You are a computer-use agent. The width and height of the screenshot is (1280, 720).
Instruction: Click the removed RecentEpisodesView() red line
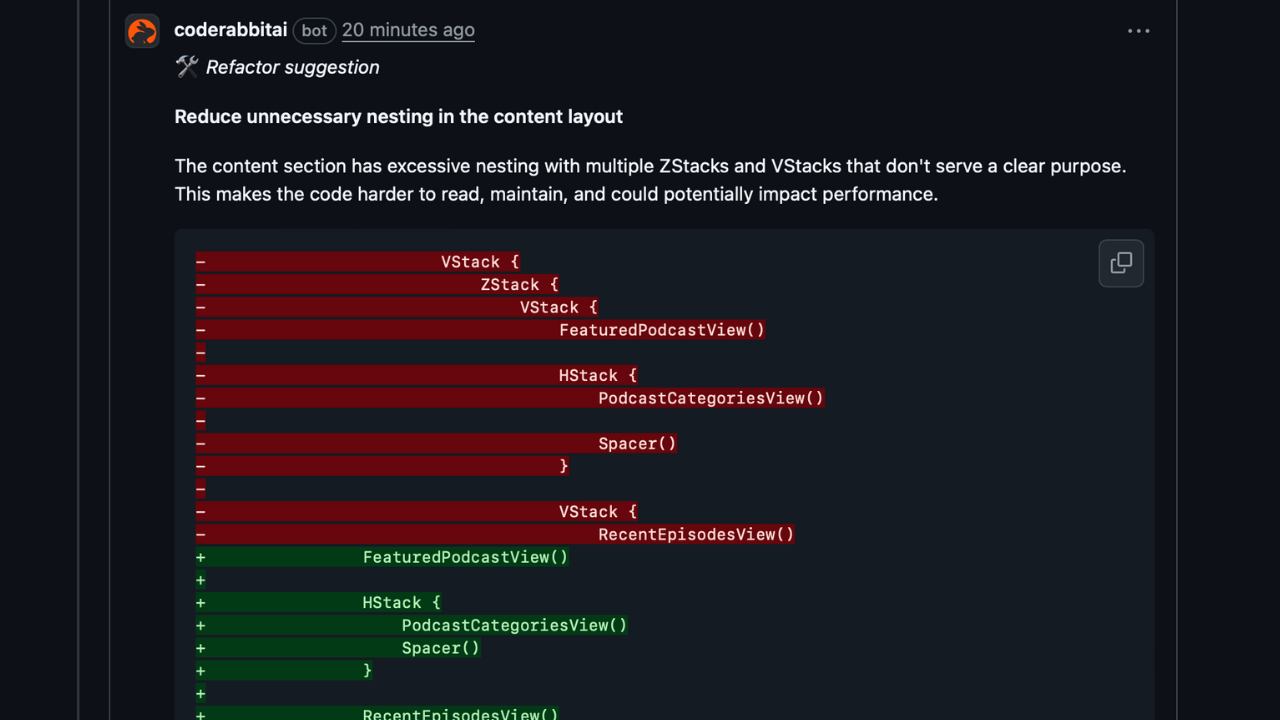(x=495, y=534)
